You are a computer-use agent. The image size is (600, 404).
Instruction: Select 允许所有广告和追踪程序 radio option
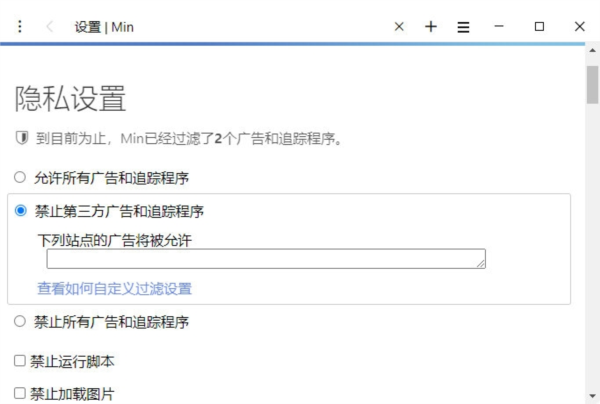tap(20, 178)
